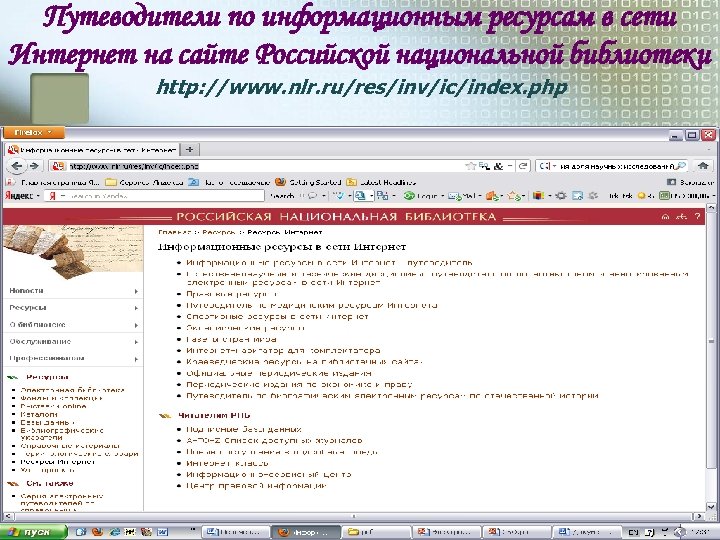Open Путеводитель по медицинским ресурсам Интернета
720x540 pixels.
312,305
